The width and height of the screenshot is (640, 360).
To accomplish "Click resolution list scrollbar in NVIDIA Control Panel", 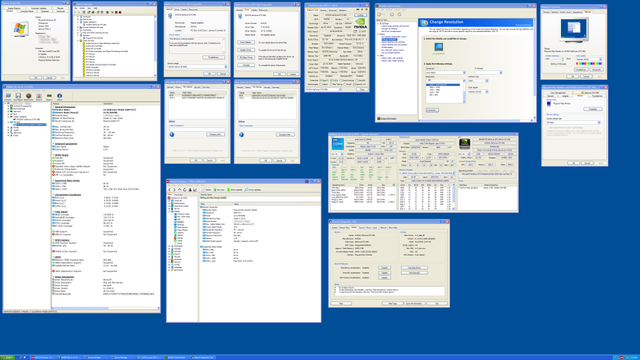I will 464,91.
